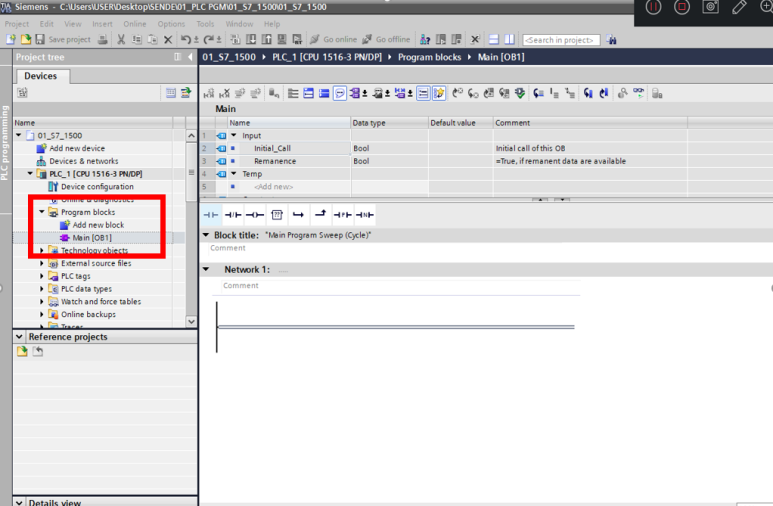773x506 pixels.
Task: Insert positive edge P contact
Action: pyautogui.click(x=343, y=215)
